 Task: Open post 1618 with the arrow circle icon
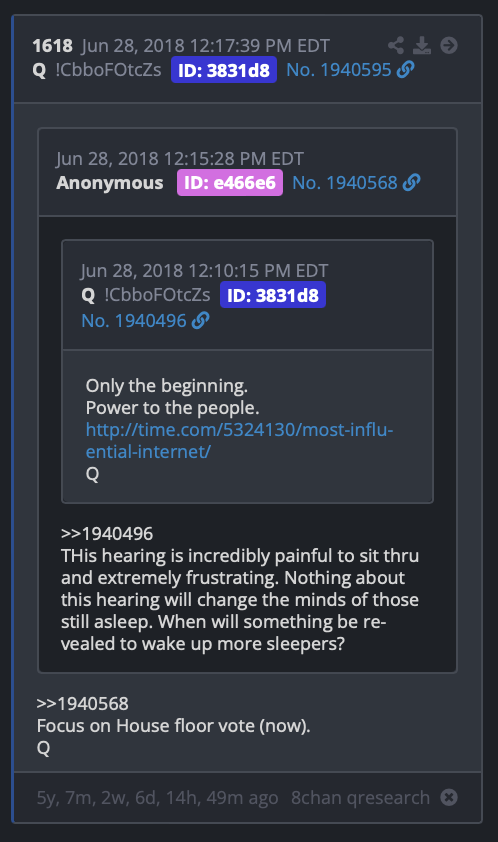(x=449, y=46)
